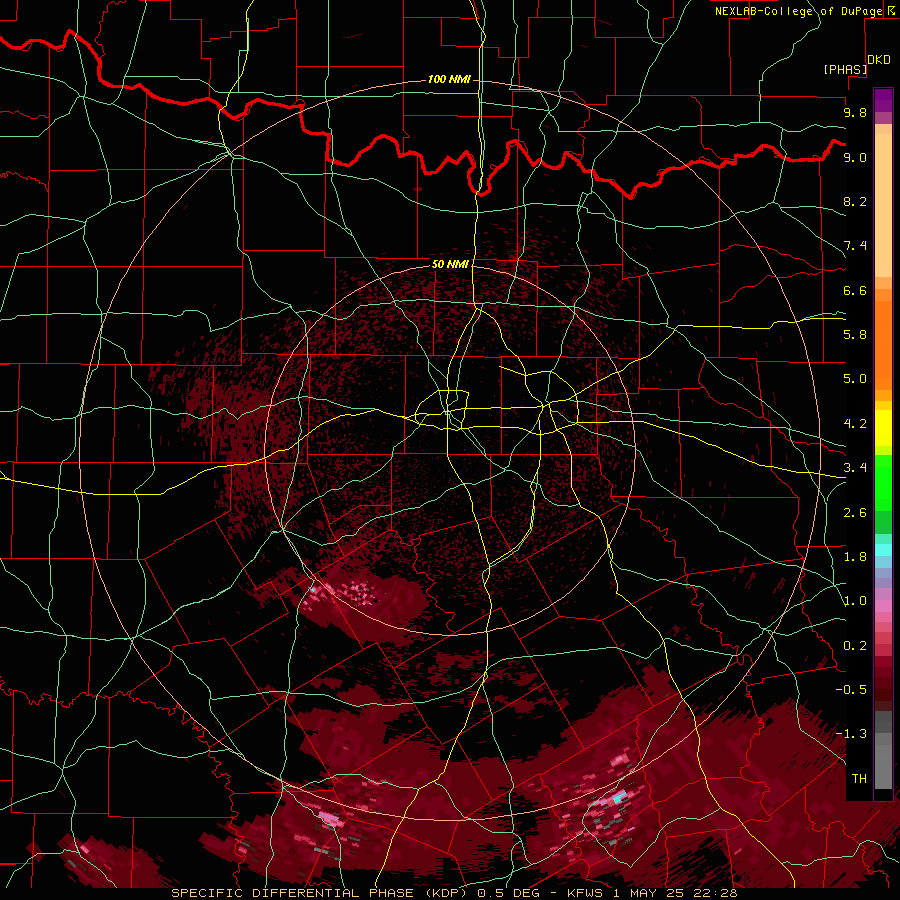Click the "DKD" product code label
The image size is (900, 900).
click(x=879, y=60)
